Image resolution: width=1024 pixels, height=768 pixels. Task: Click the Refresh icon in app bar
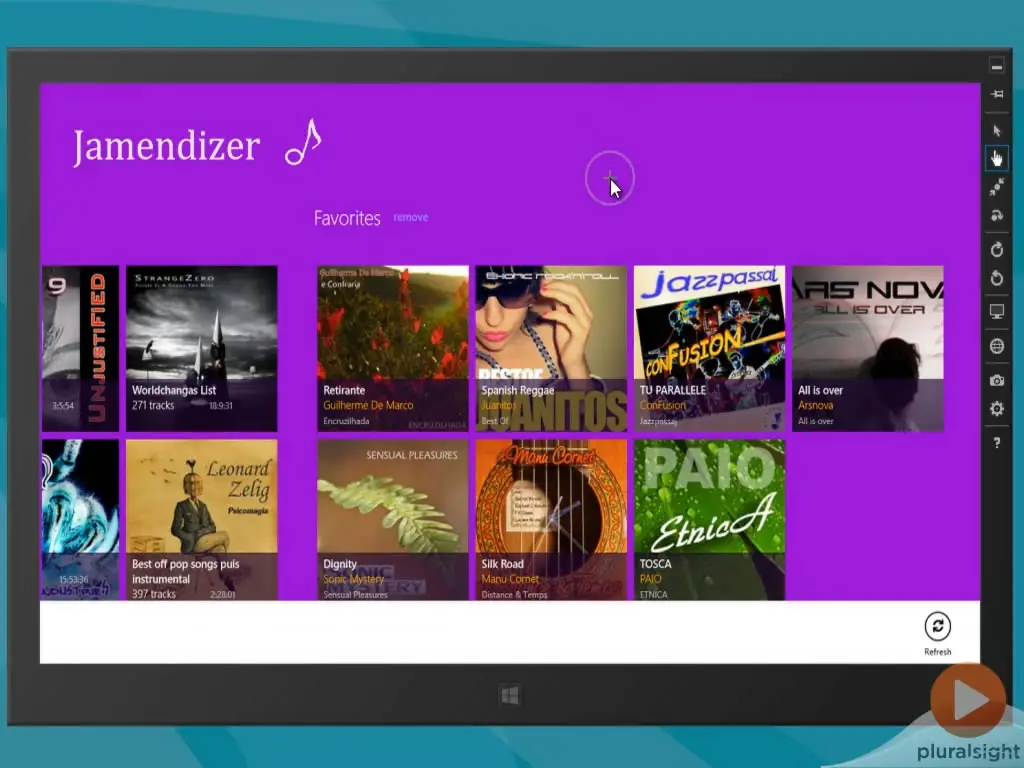[x=937, y=626]
